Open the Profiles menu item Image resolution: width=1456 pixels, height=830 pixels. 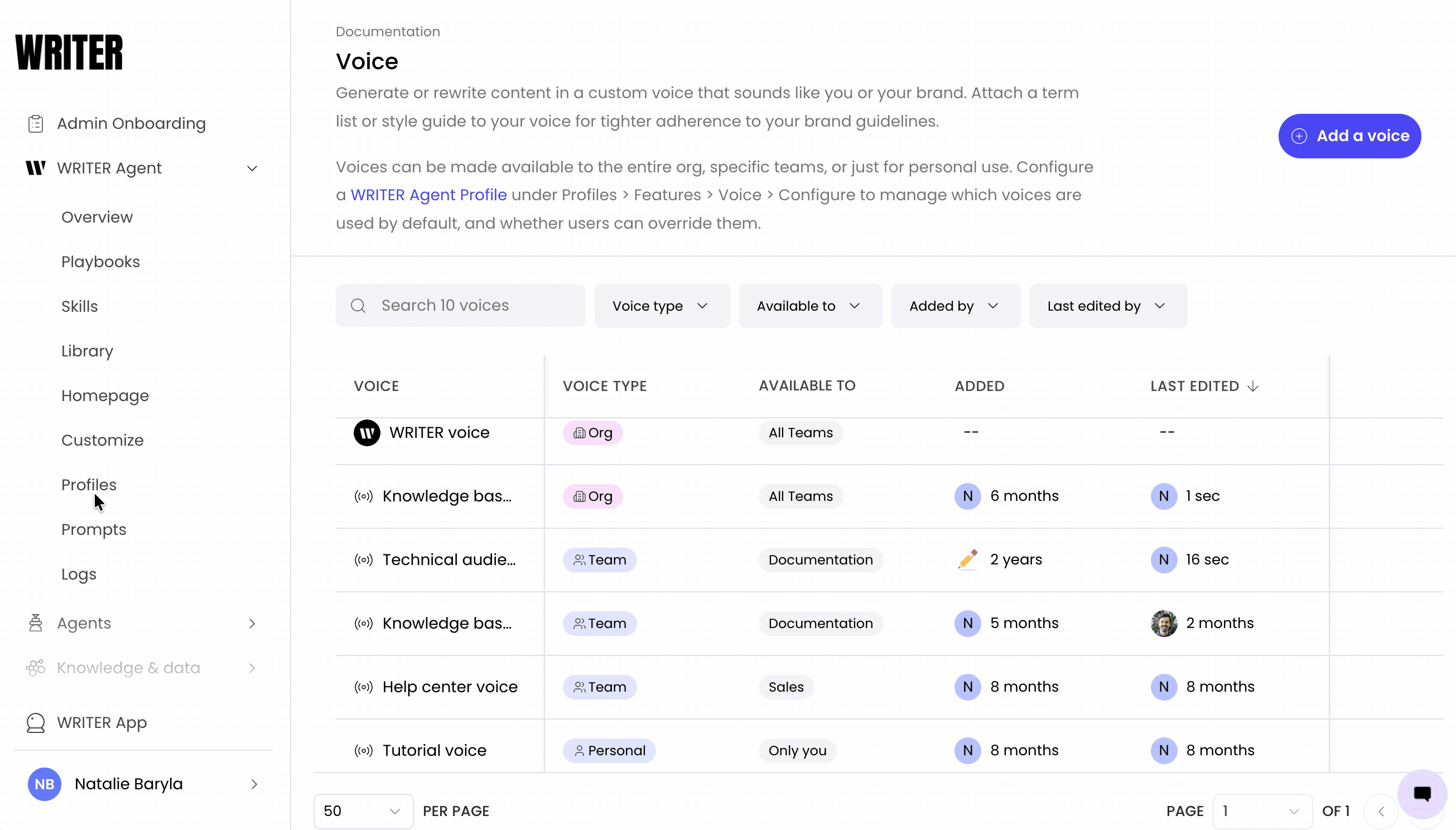pos(89,485)
